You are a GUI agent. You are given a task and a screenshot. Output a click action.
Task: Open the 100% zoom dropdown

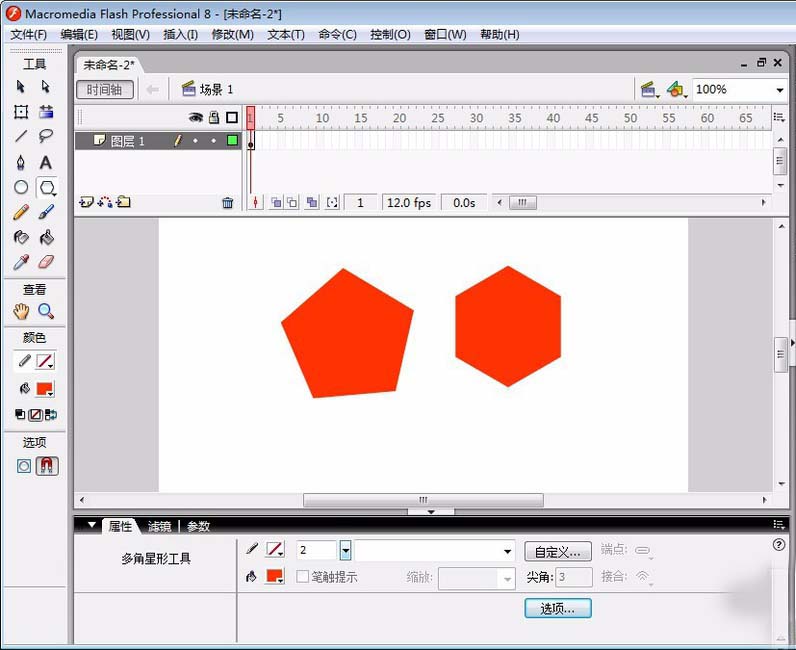(779, 90)
